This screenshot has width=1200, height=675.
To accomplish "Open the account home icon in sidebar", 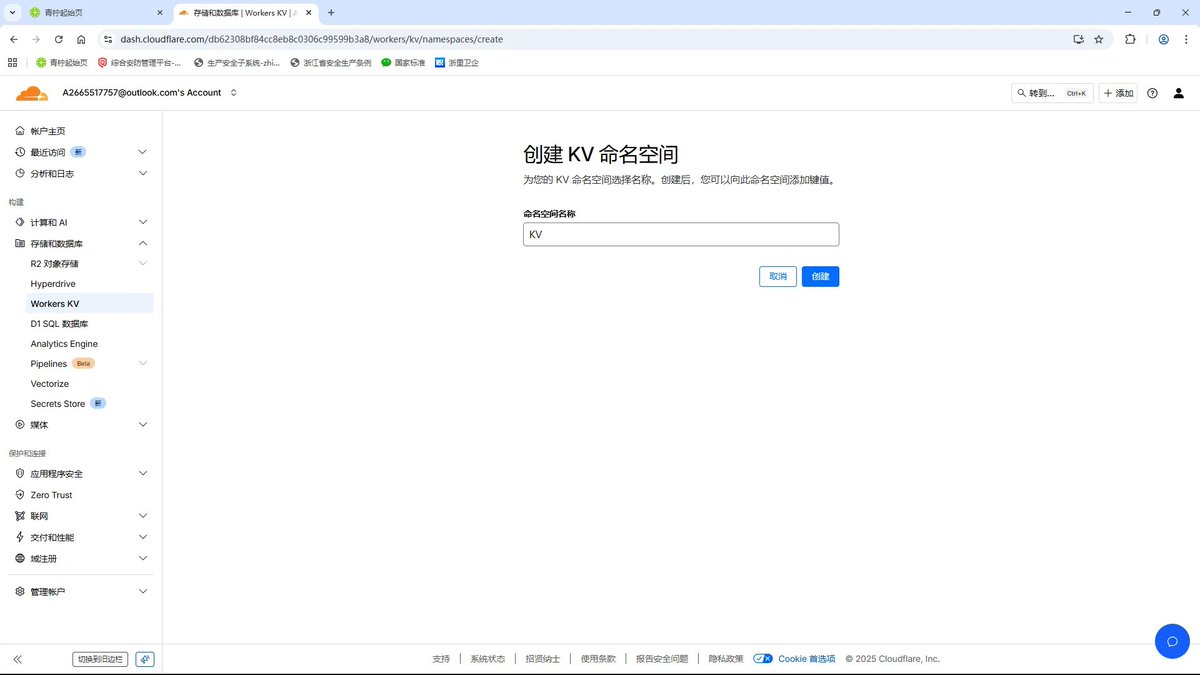I will [20, 131].
